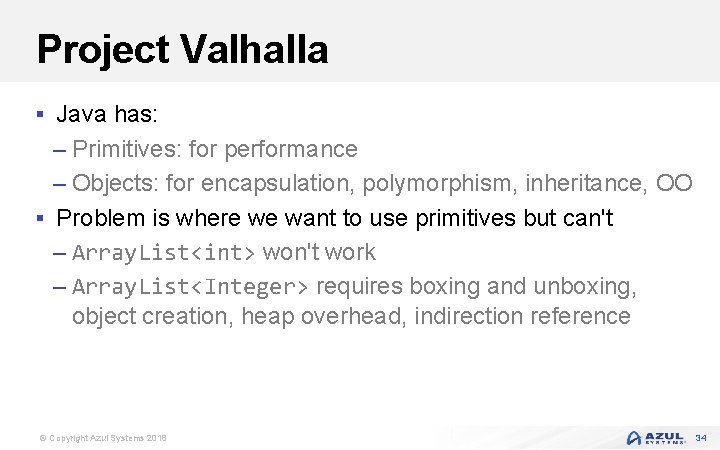Select the 'Java has:' text line
Viewport: 720px width, 450px height.
[107, 113]
